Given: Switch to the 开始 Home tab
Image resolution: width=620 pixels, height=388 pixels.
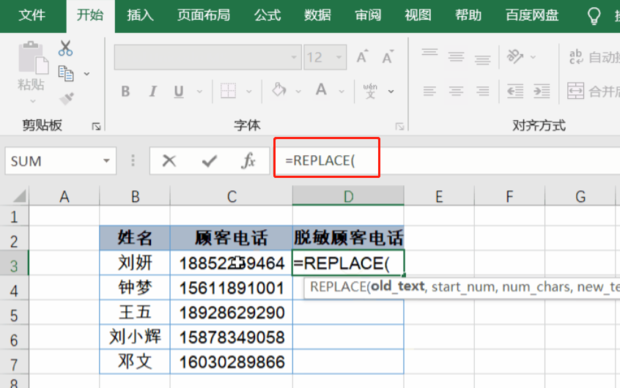Looking at the screenshot, I should pos(90,15).
